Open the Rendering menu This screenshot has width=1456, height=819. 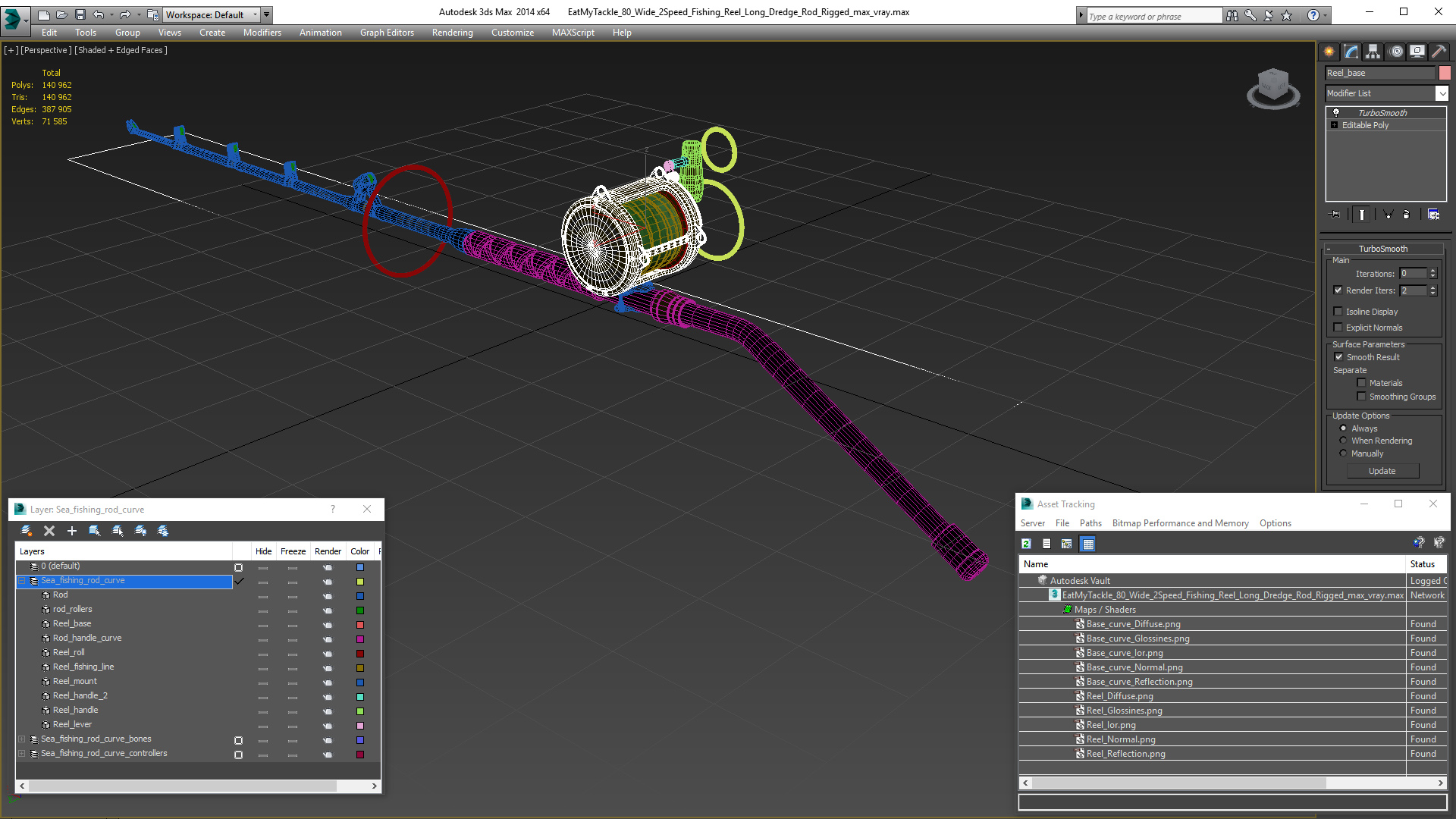(x=453, y=33)
